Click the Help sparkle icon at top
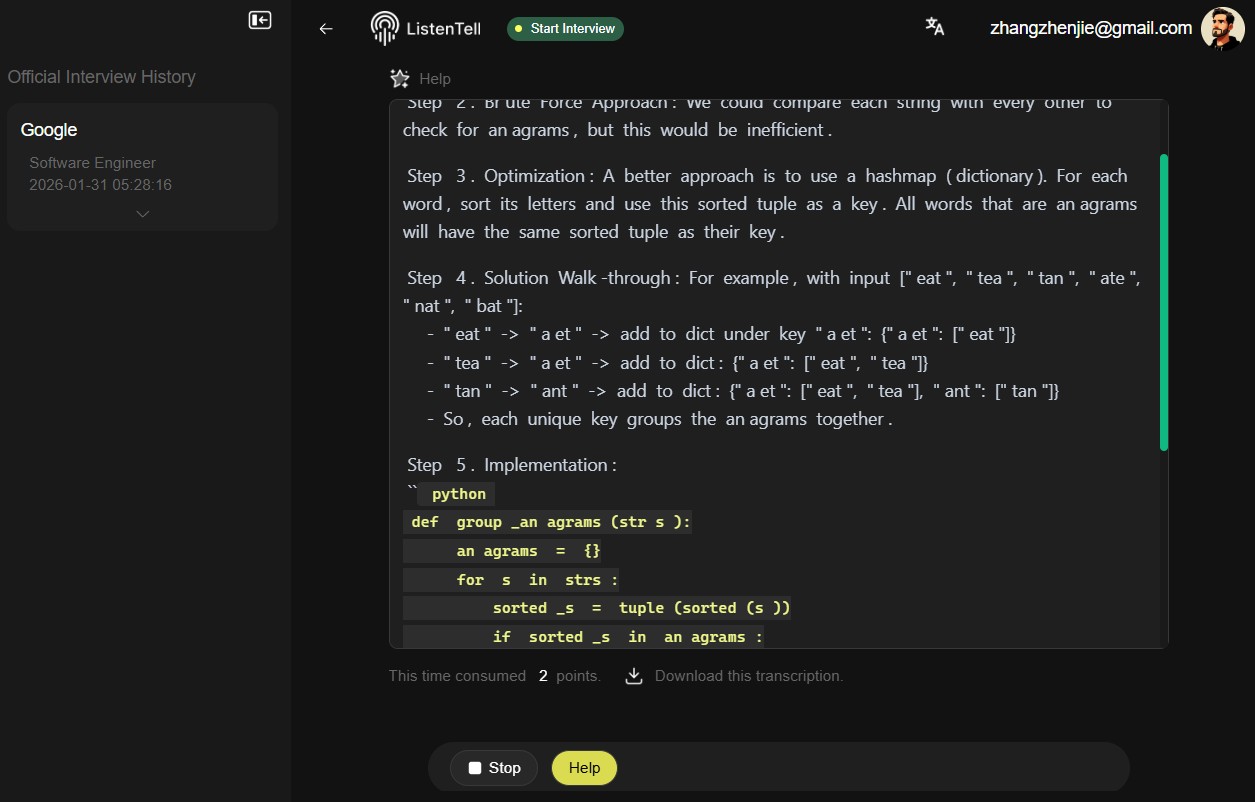 [400, 78]
